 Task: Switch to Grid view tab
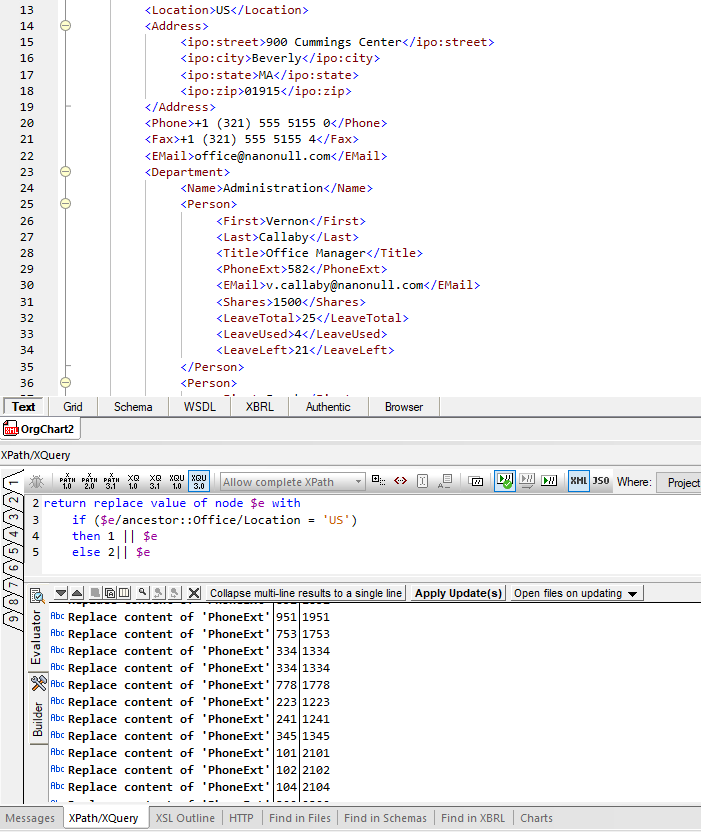[73, 407]
